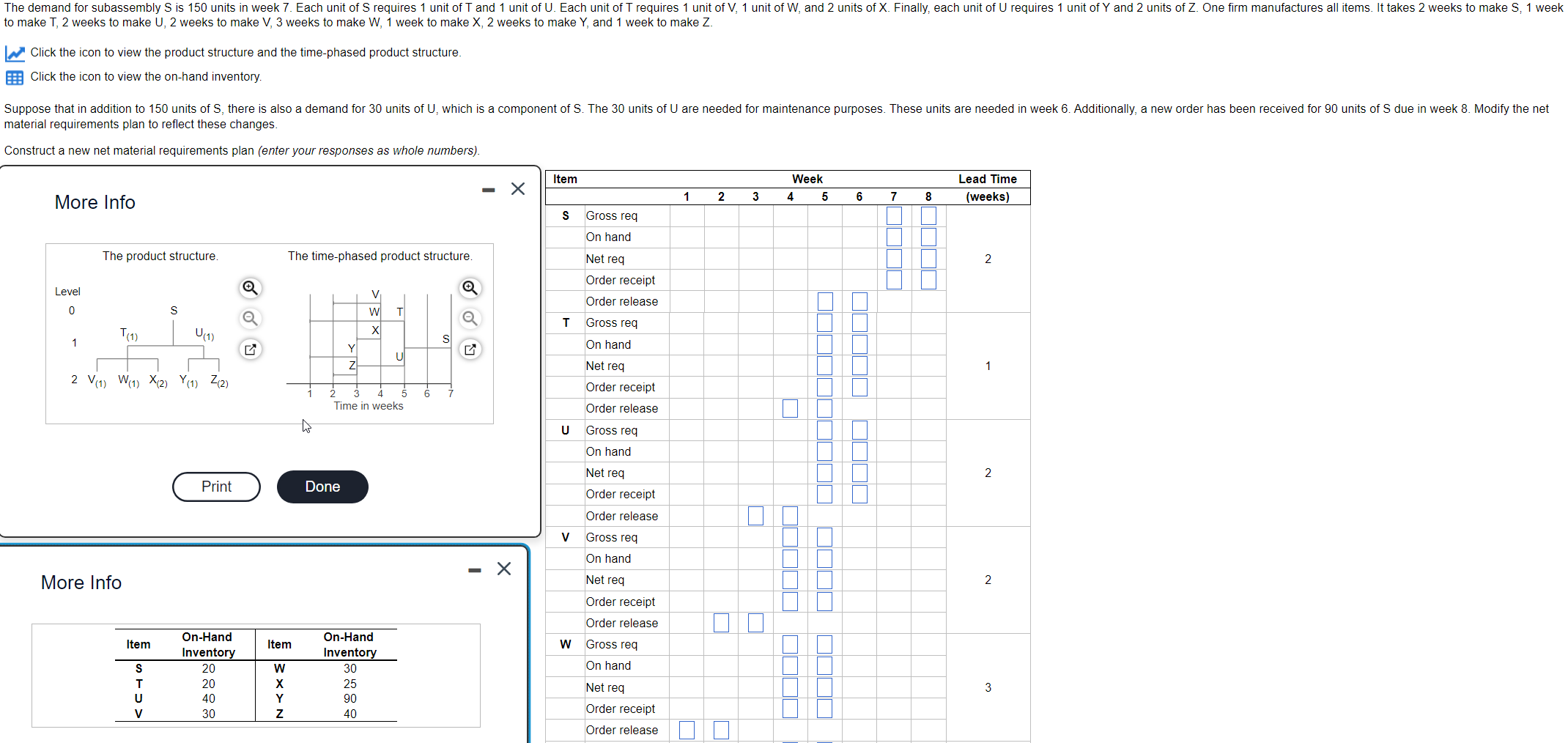Image resolution: width=1568 pixels, height=743 pixels.
Task: Click W Order release field for week 2
Action: pyautogui.click(x=721, y=730)
